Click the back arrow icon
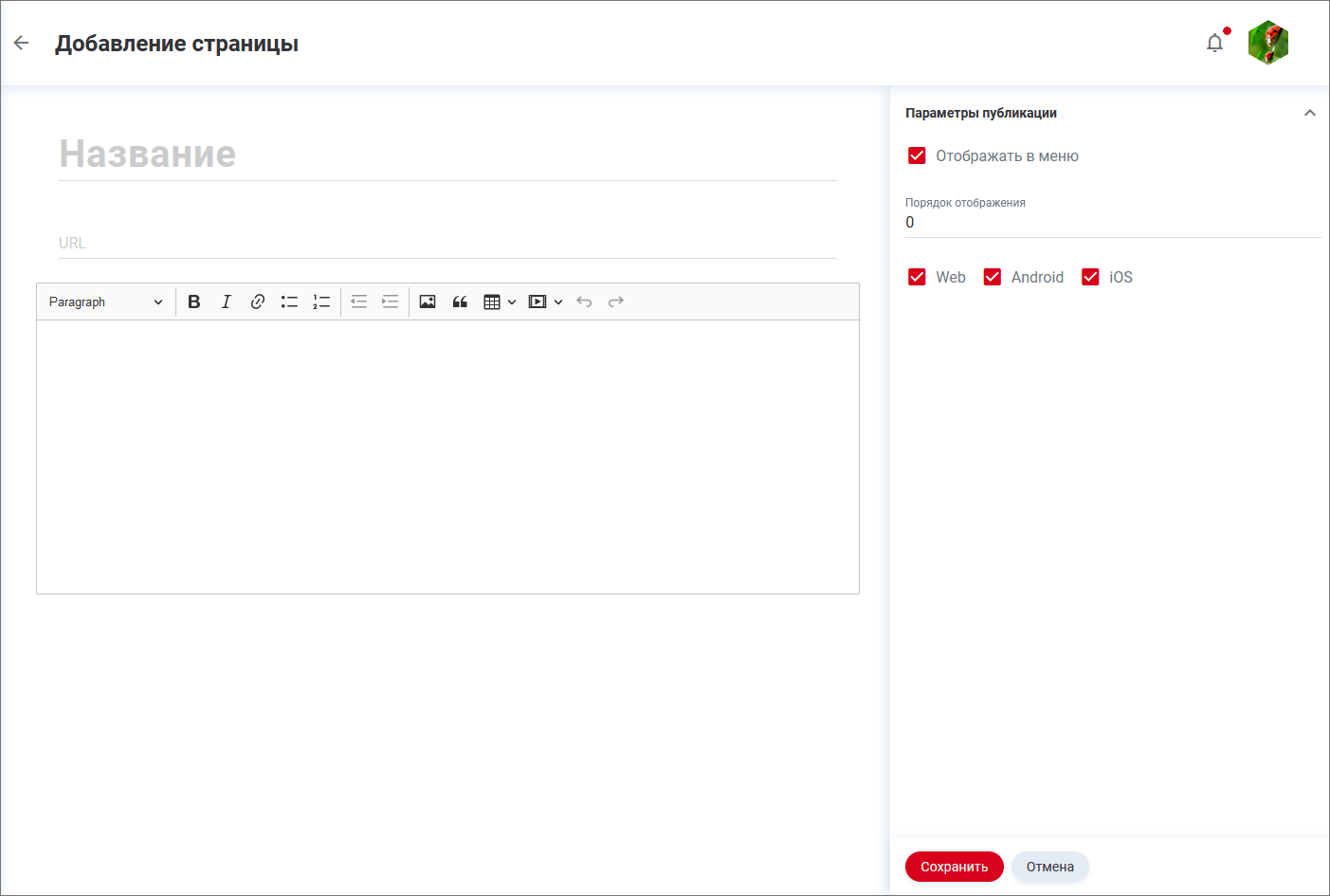The height and width of the screenshot is (896, 1330). pyautogui.click(x=22, y=43)
